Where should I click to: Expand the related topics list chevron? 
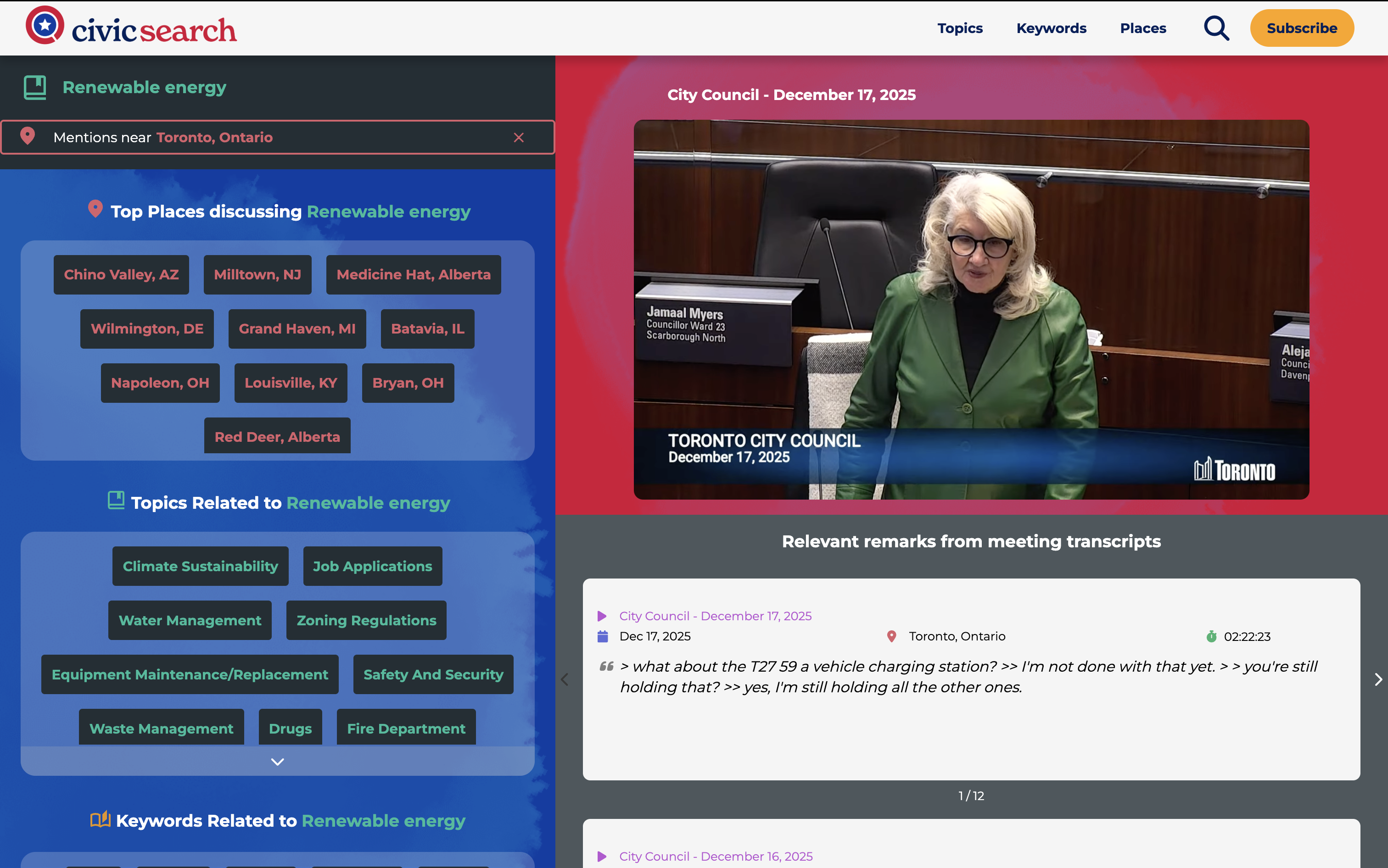coord(277,762)
